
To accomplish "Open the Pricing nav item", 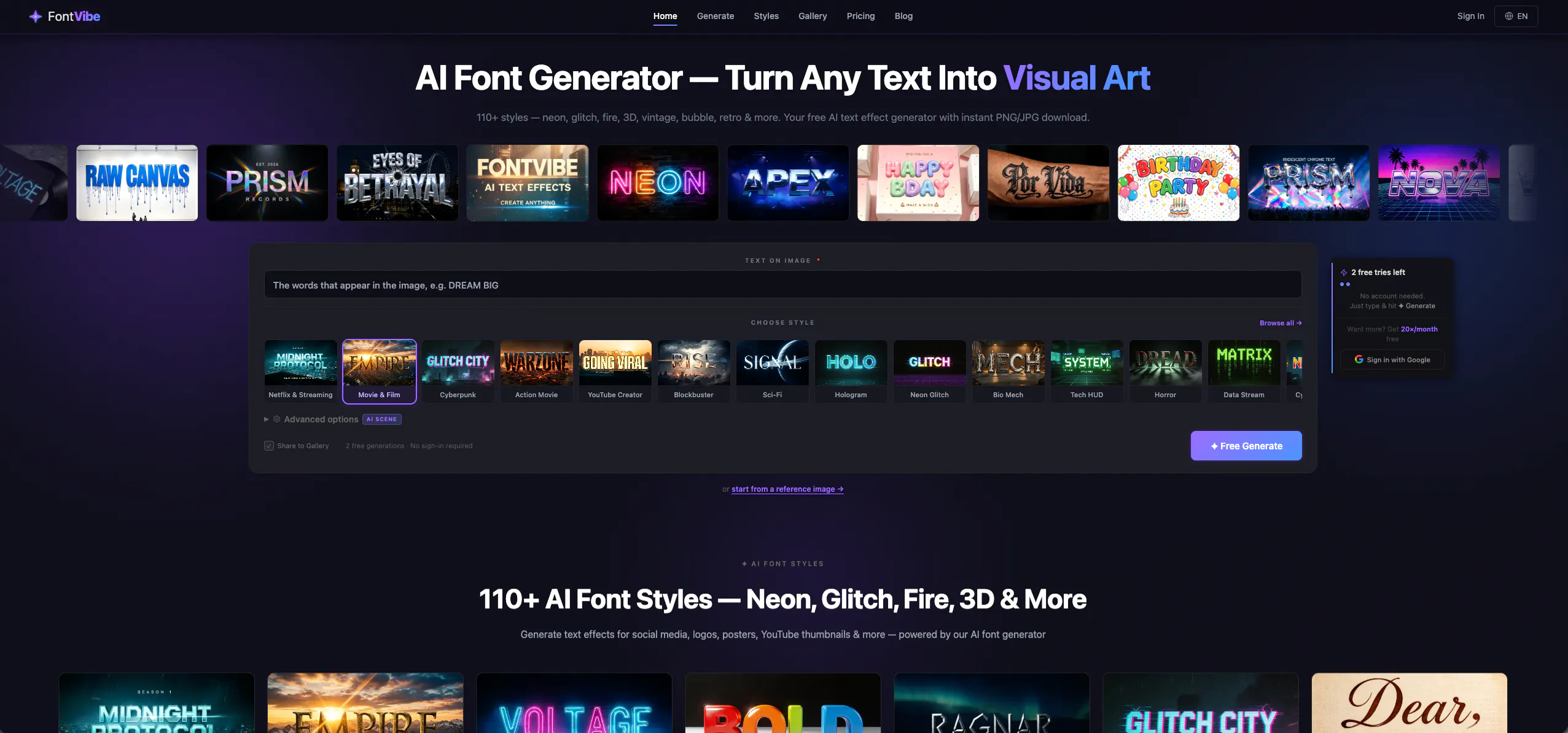I will click(x=860, y=16).
